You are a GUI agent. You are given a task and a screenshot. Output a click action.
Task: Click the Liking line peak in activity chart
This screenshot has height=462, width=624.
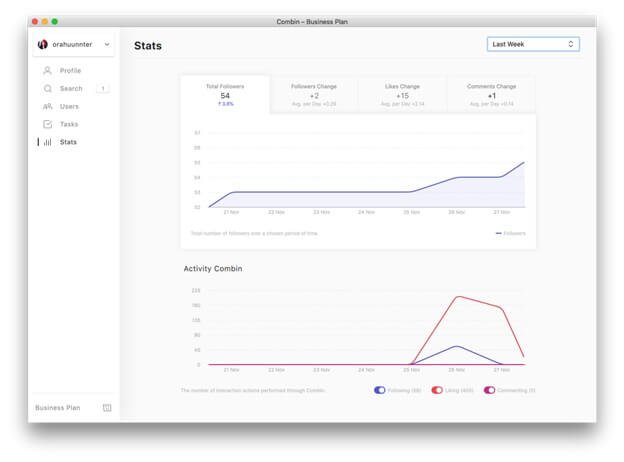pos(458,297)
